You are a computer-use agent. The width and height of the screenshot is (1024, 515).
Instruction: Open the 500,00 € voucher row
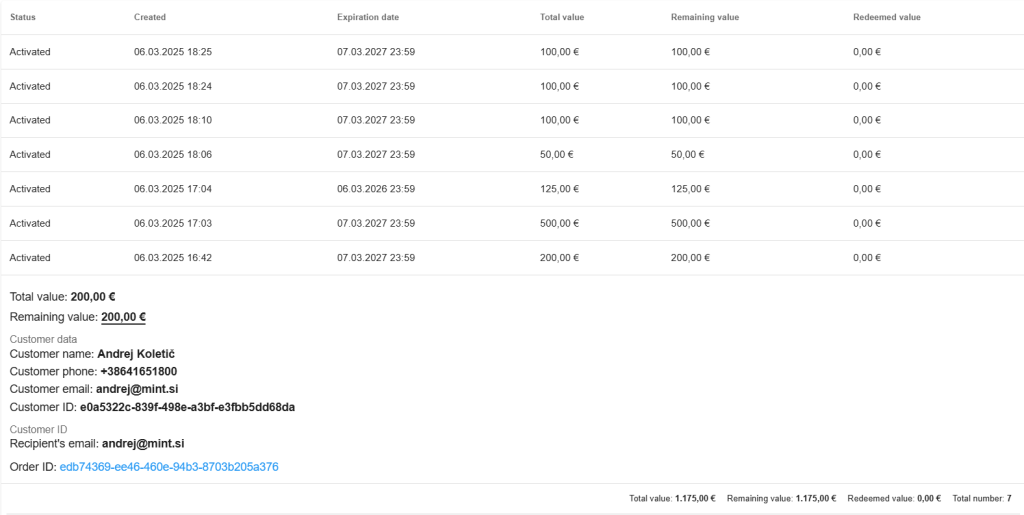coord(512,223)
